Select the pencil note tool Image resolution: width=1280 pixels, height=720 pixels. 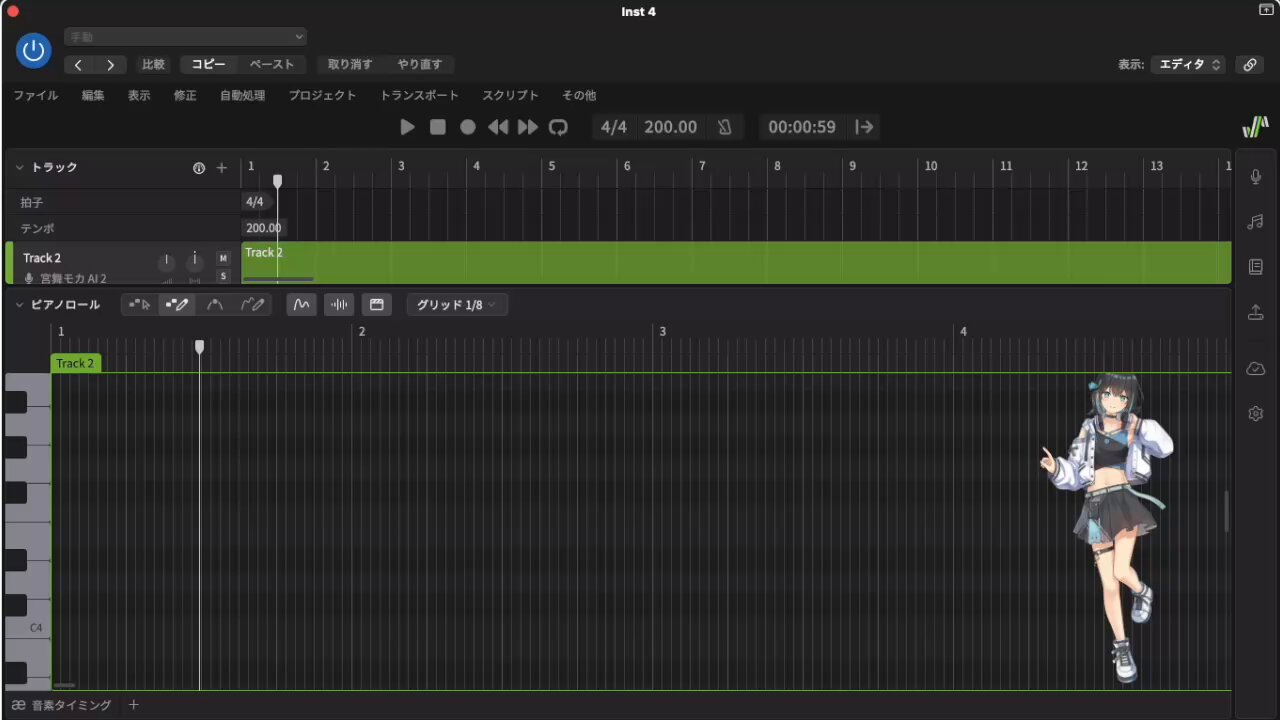pyautogui.click(x=177, y=305)
